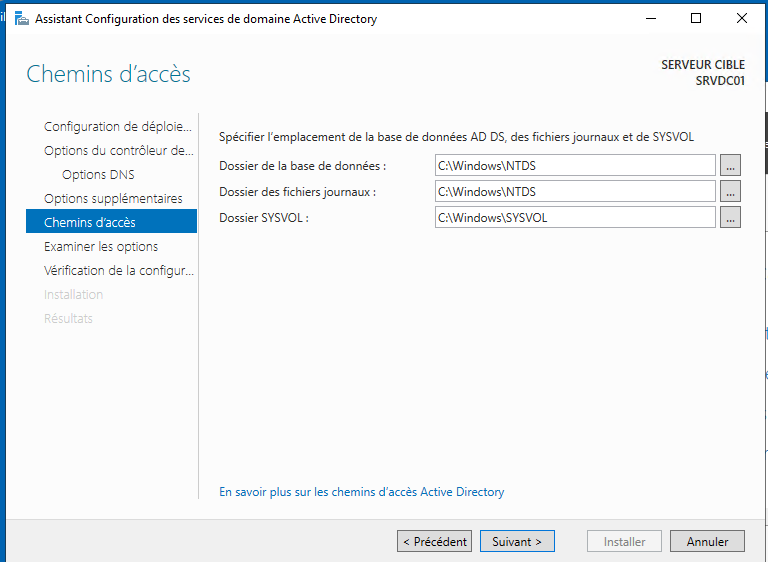
Task: Continue with the Suivant button
Action: pyautogui.click(x=517, y=541)
